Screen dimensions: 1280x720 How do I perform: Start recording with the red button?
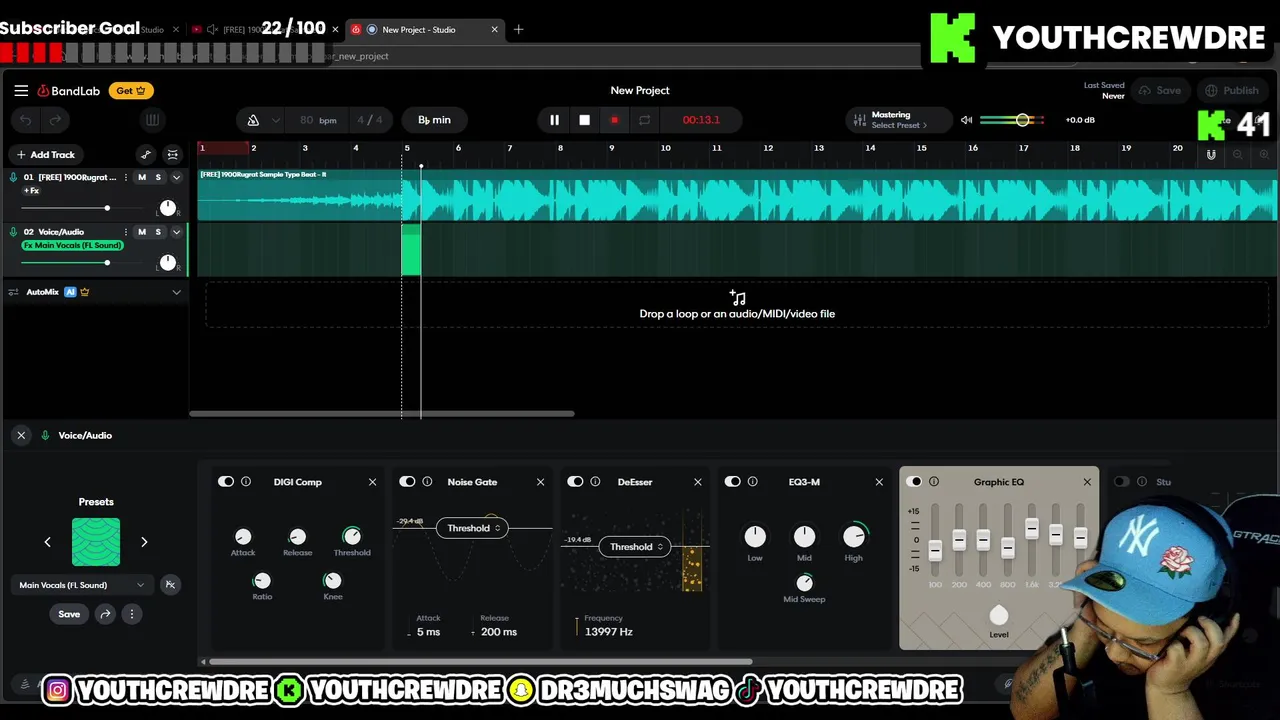(x=614, y=120)
